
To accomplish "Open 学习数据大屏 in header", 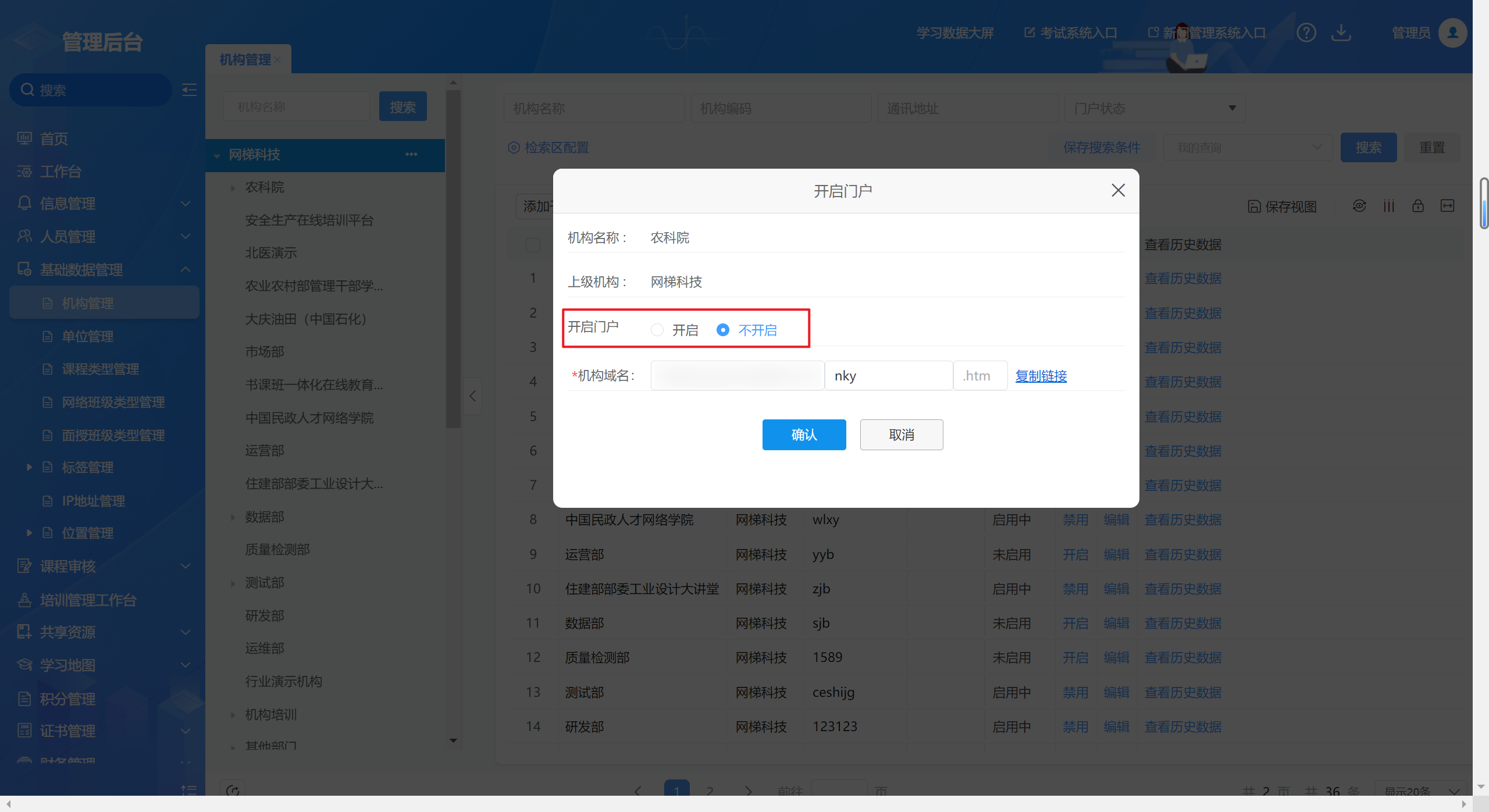I will 955,33.
